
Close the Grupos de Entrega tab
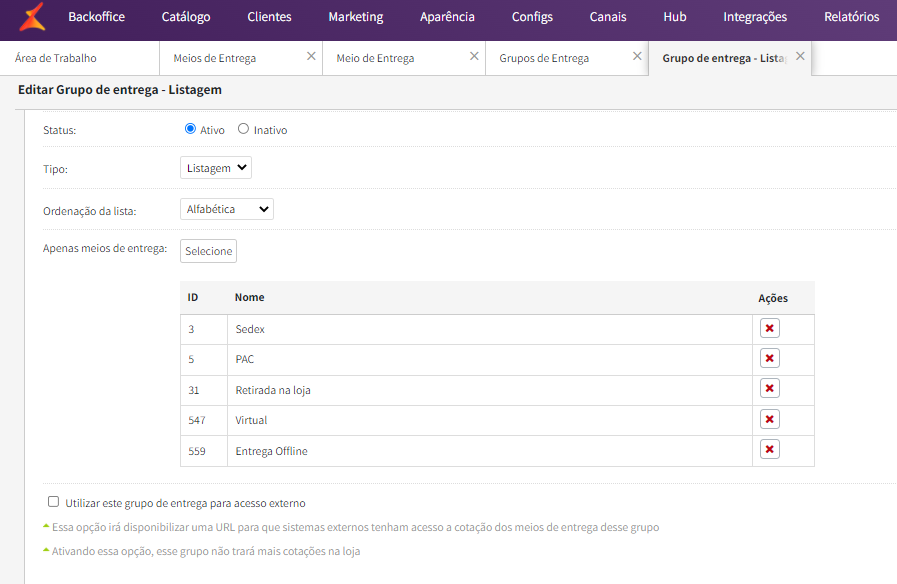click(637, 56)
